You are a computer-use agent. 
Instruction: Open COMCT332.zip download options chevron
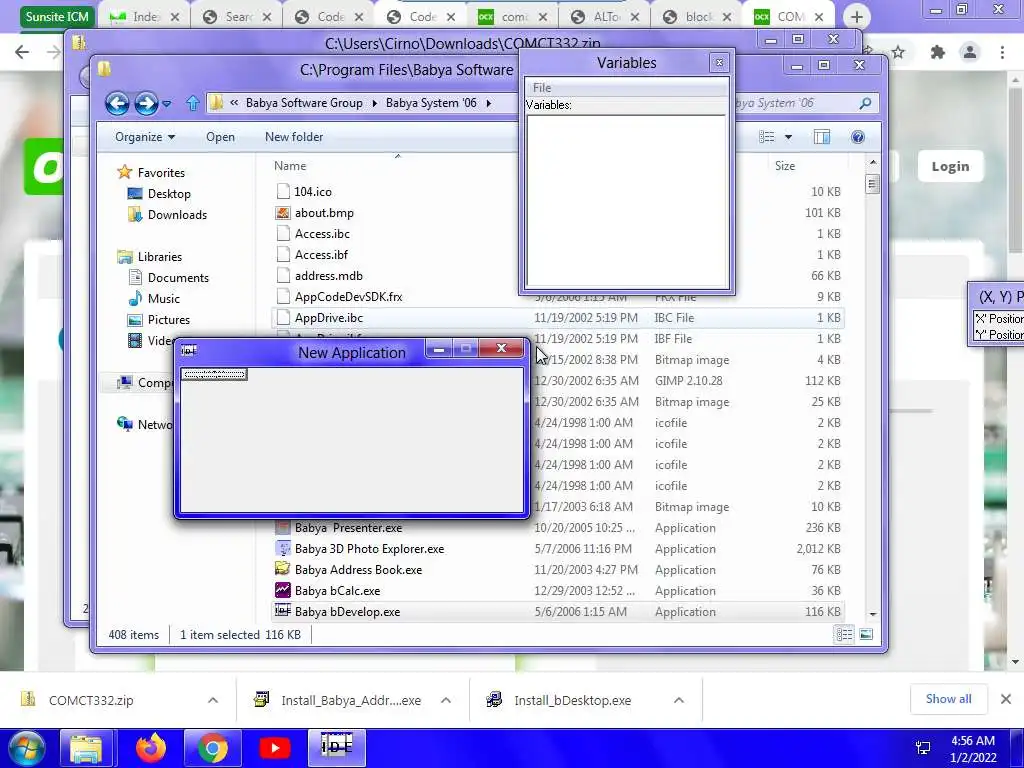(x=213, y=700)
